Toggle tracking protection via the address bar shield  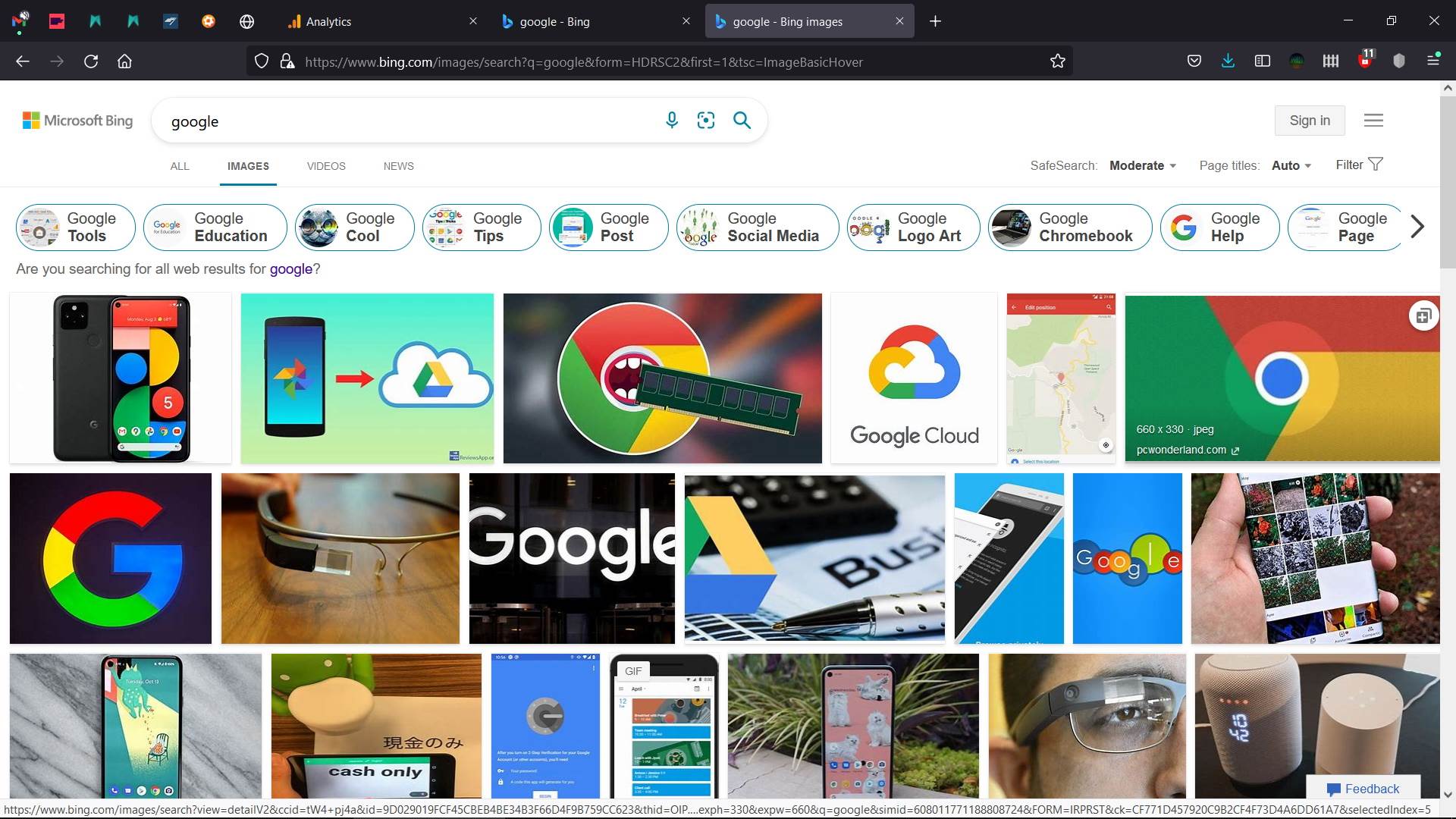click(x=261, y=61)
